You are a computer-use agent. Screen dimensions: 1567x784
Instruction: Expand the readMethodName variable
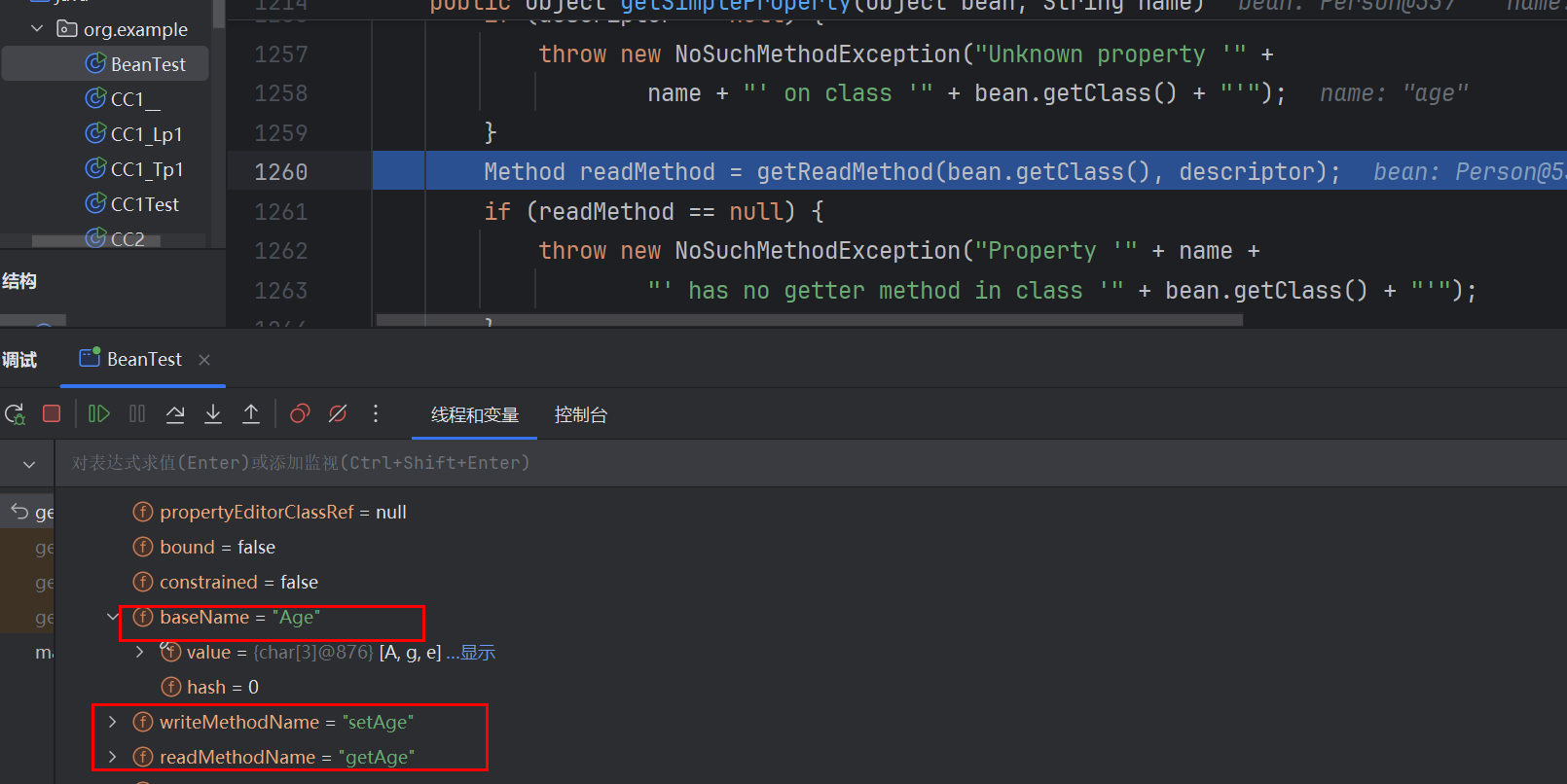tap(113, 757)
